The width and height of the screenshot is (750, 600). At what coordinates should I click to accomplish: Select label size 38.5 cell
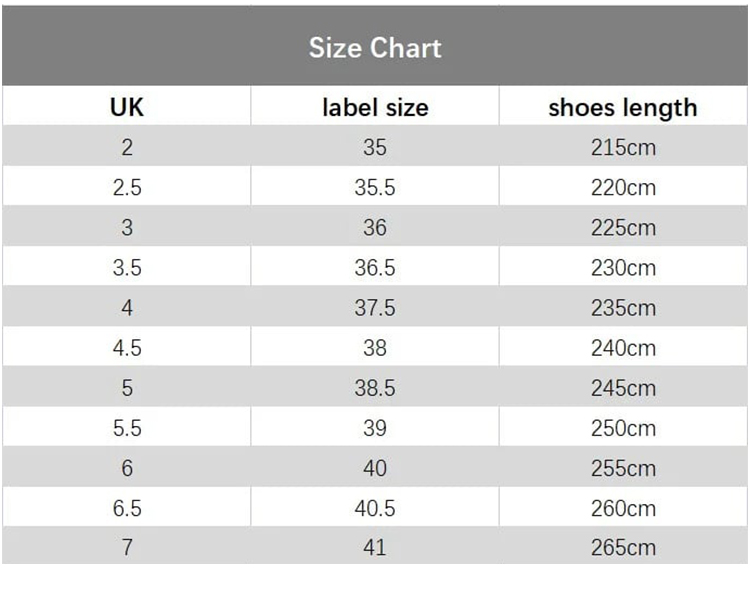(375, 387)
